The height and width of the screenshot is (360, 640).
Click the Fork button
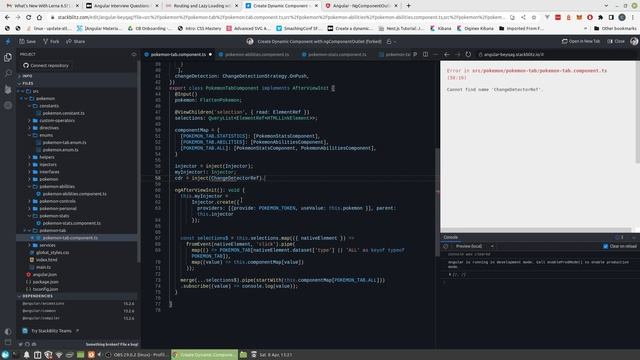(x=51, y=41)
